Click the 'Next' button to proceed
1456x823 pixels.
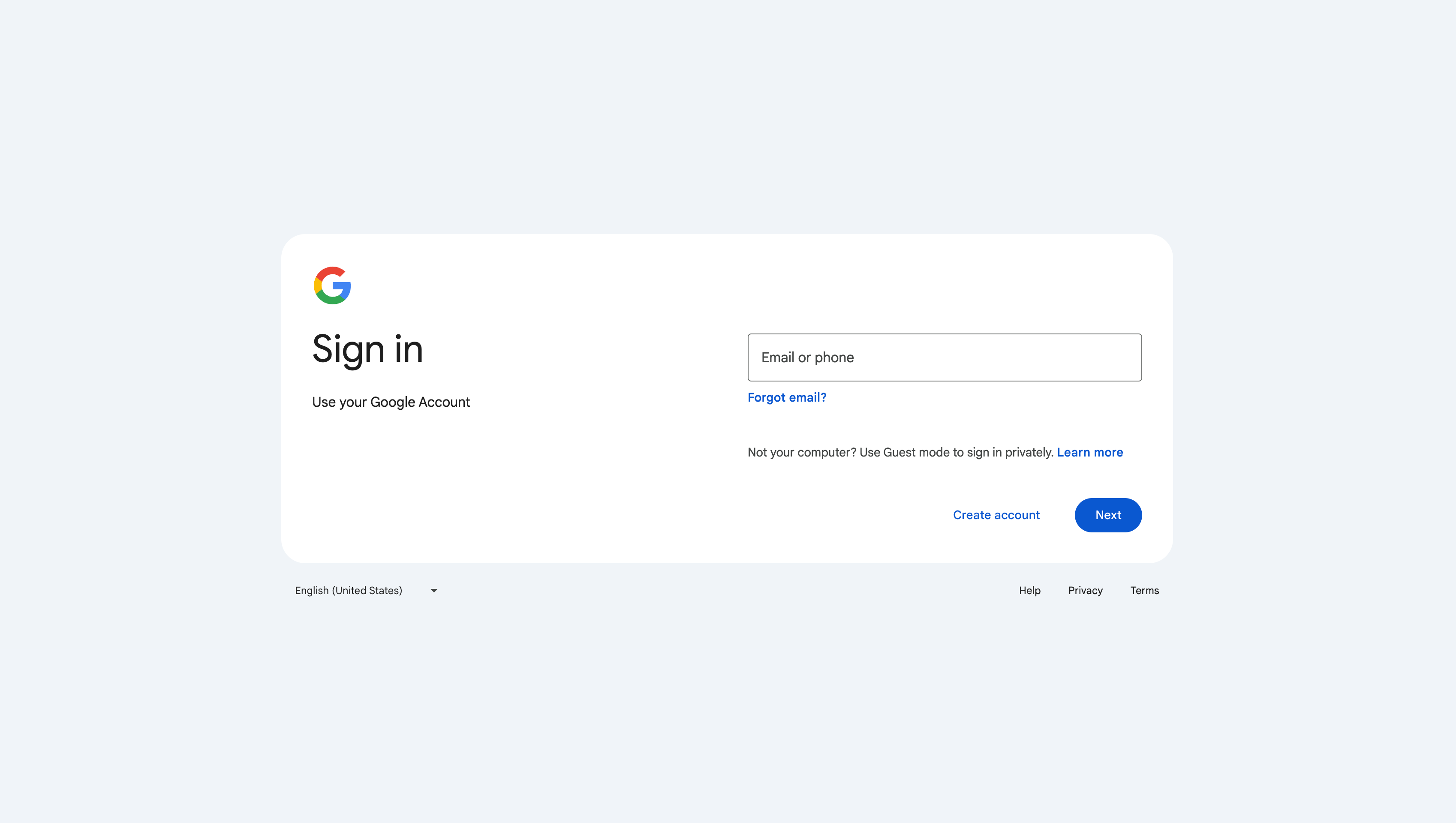coord(1108,515)
